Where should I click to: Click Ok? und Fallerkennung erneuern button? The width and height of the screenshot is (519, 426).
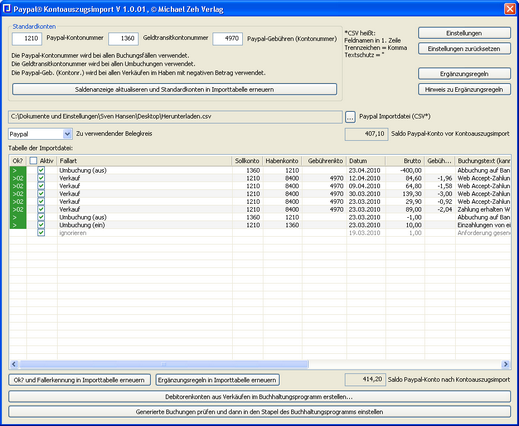tap(79, 380)
